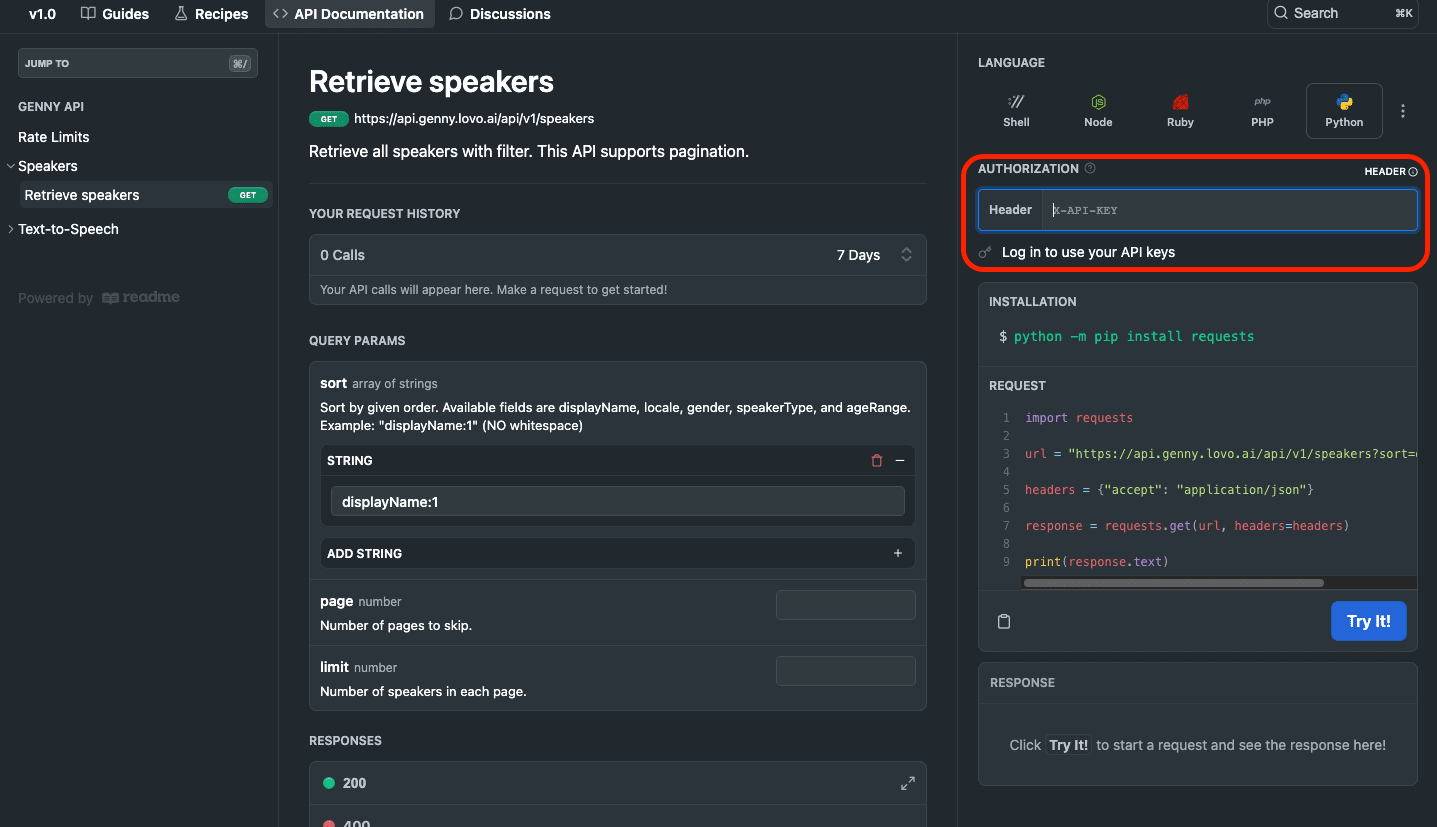This screenshot has height=827, width=1437.
Task: Open the Search bar with the magnifier icon
Action: click(1281, 13)
